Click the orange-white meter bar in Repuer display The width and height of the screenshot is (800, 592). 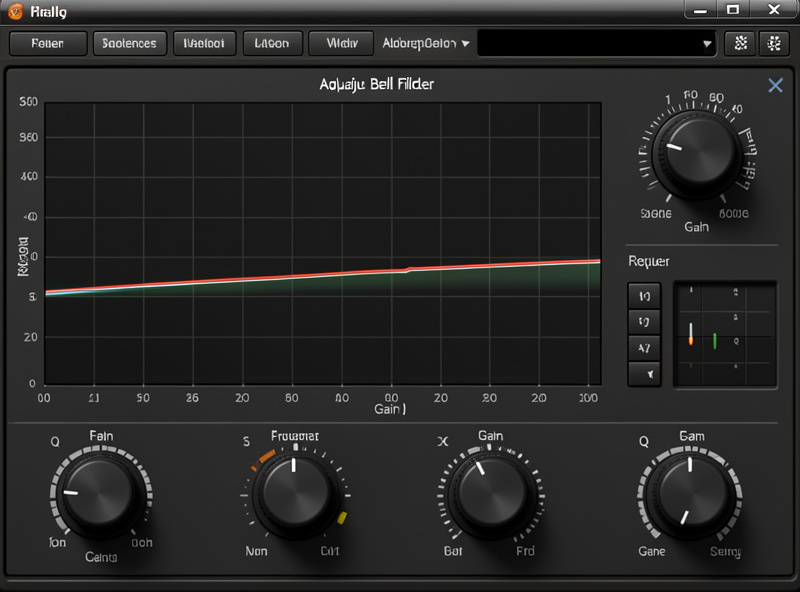(x=691, y=334)
